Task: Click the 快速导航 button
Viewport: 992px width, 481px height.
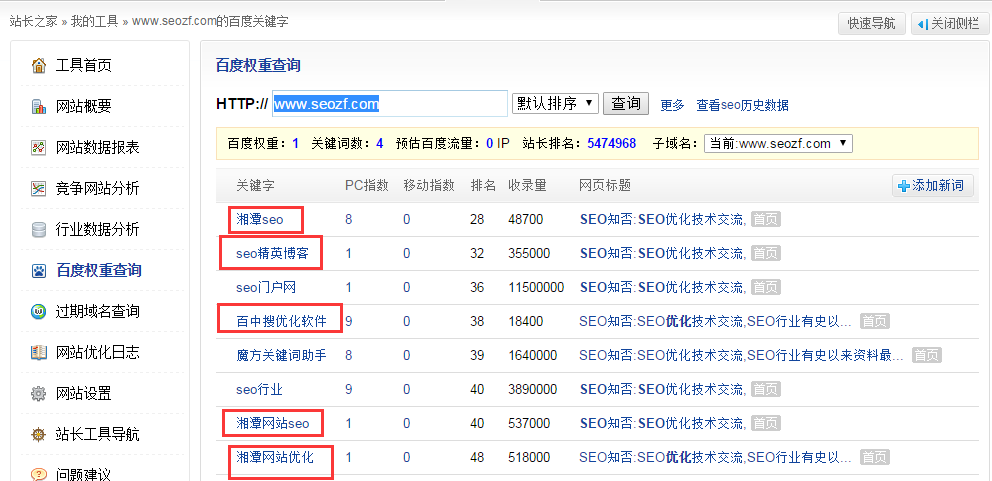Action: [x=872, y=24]
